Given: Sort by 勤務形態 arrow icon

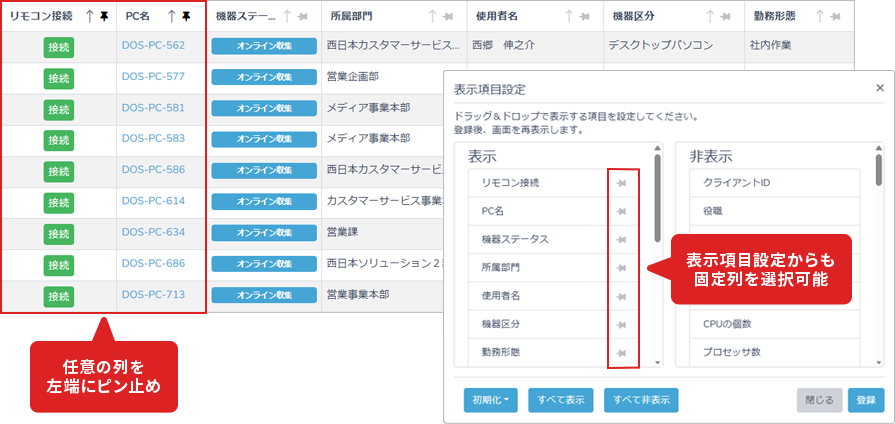Looking at the screenshot, I should pyautogui.click(x=820, y=17).
